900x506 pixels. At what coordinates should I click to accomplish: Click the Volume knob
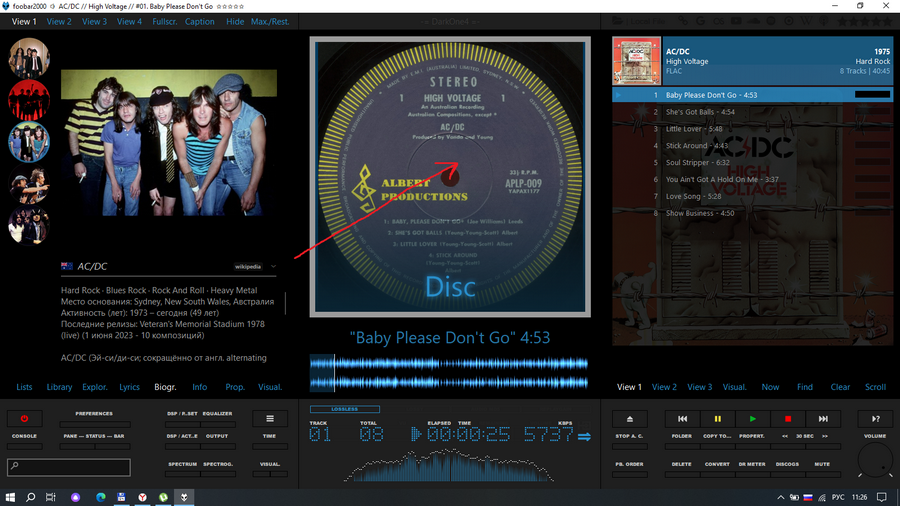pos(875,461)
